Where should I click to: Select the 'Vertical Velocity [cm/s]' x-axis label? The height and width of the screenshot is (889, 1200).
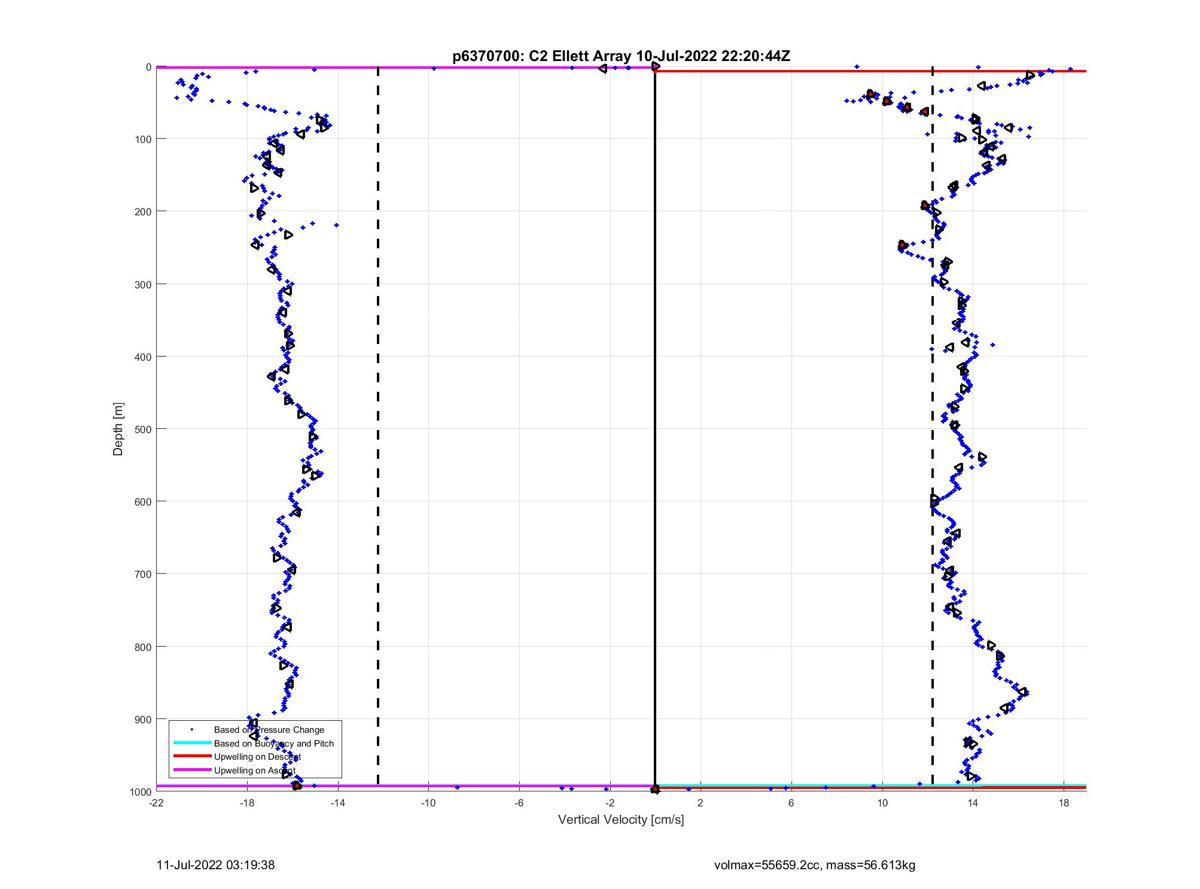coord(621,820)
